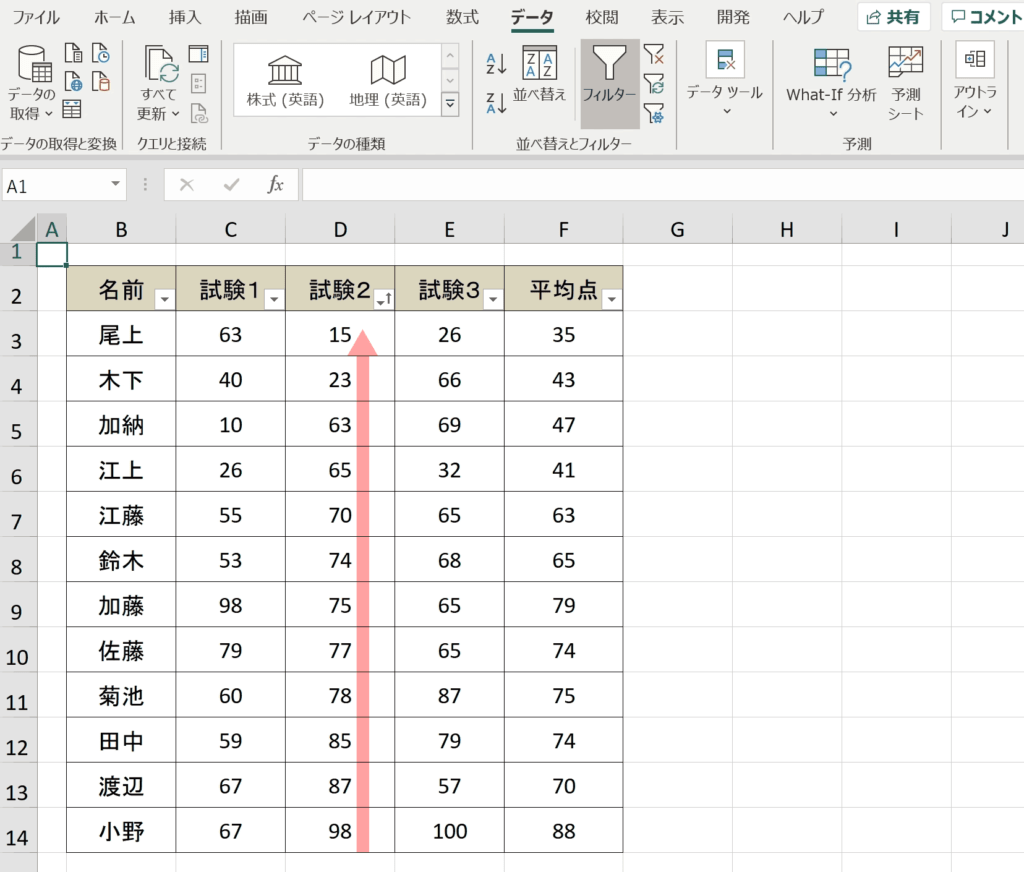Select column H header
The width and height of the screenshot is (1024, 872).
click(787, 230)
